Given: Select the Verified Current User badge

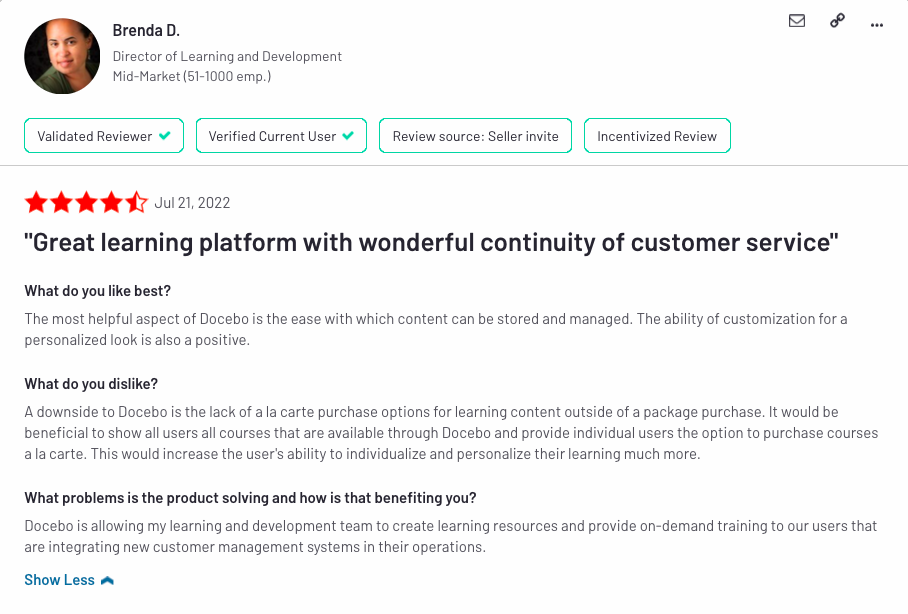Looking at the screenshot, I should [x=281, y=136].
